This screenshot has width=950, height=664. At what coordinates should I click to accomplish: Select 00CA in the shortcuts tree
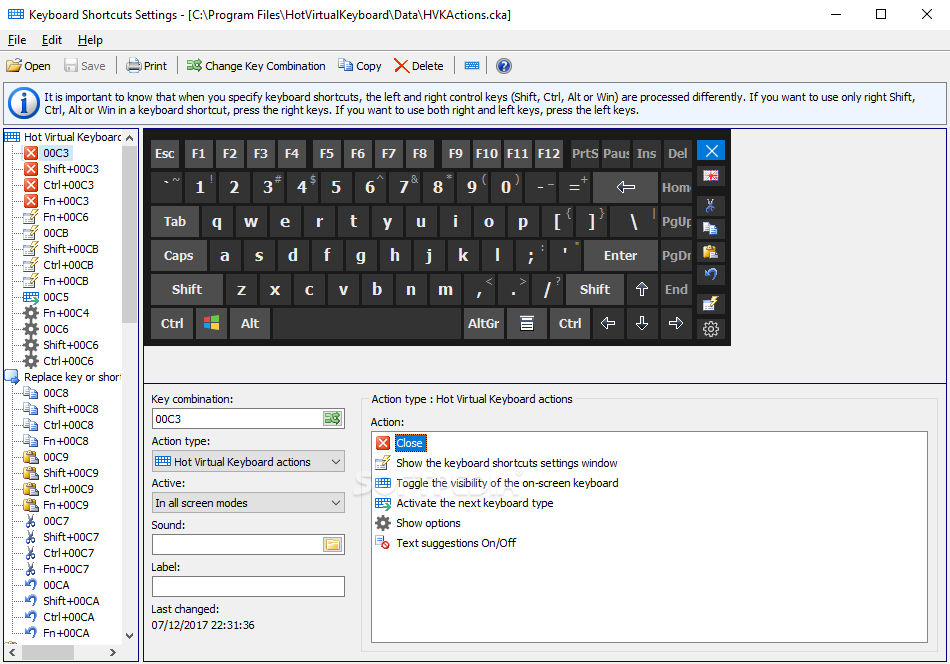coord(56,585)
